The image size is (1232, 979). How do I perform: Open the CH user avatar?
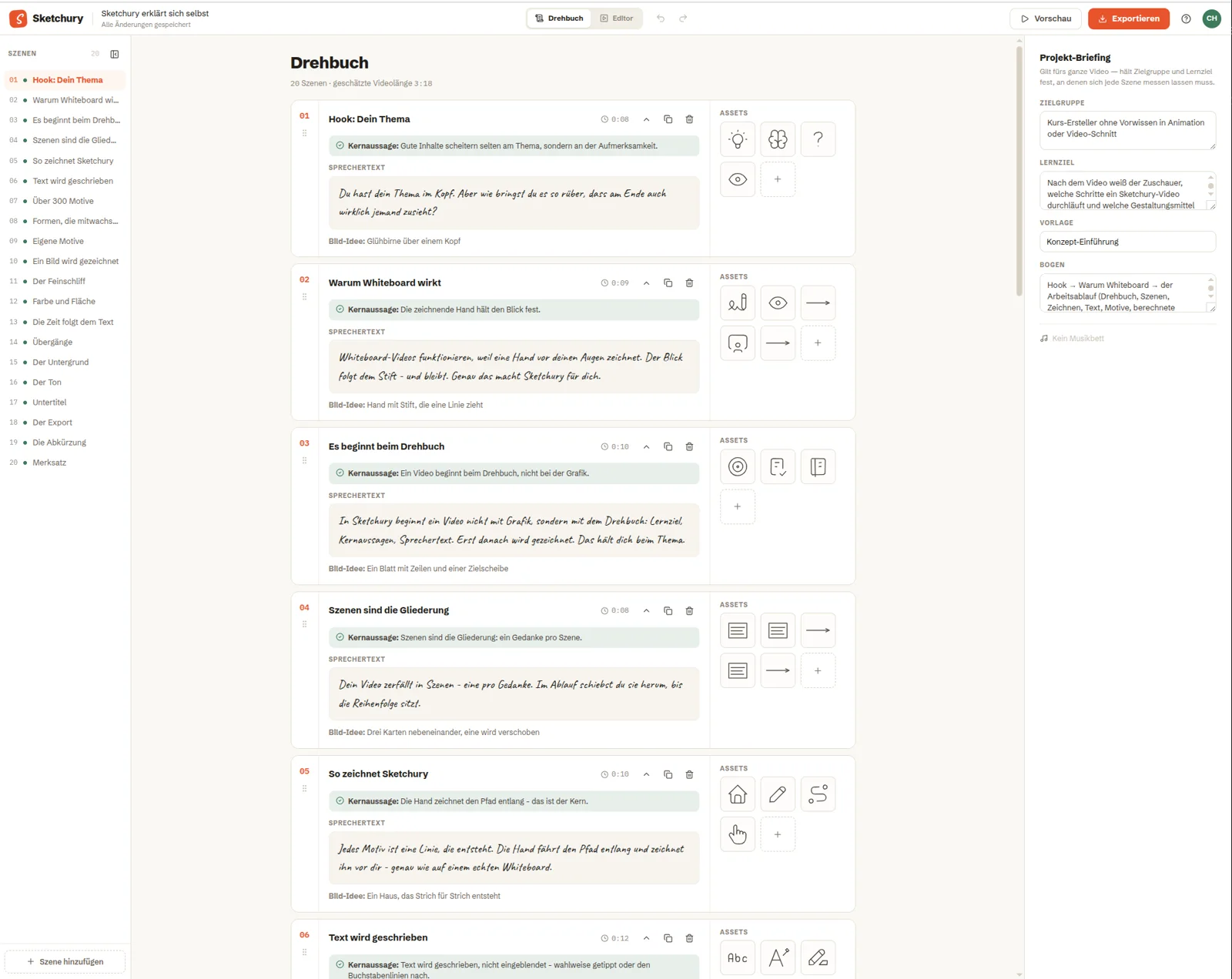click(1211, 18)
